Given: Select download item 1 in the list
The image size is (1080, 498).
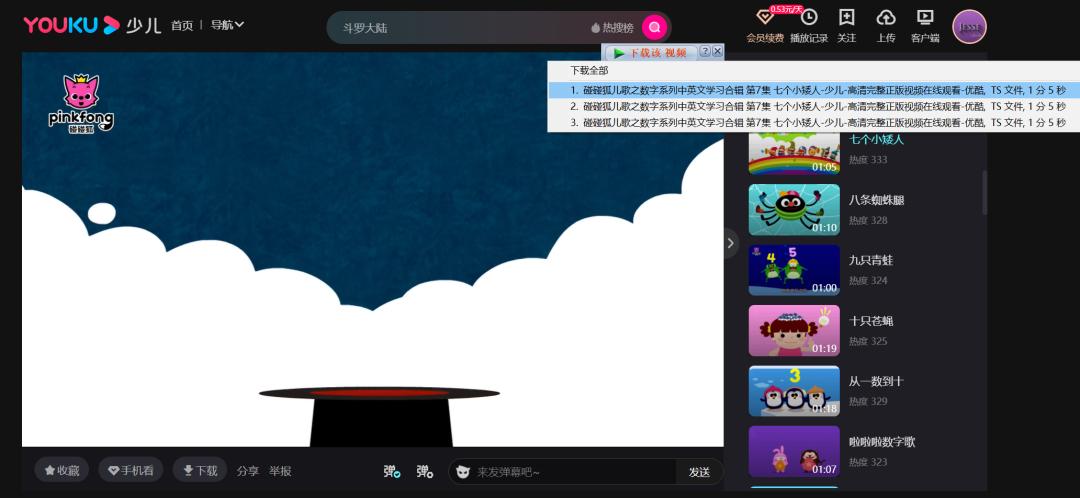Looking at the screenshot, I should tap(814, 90).
